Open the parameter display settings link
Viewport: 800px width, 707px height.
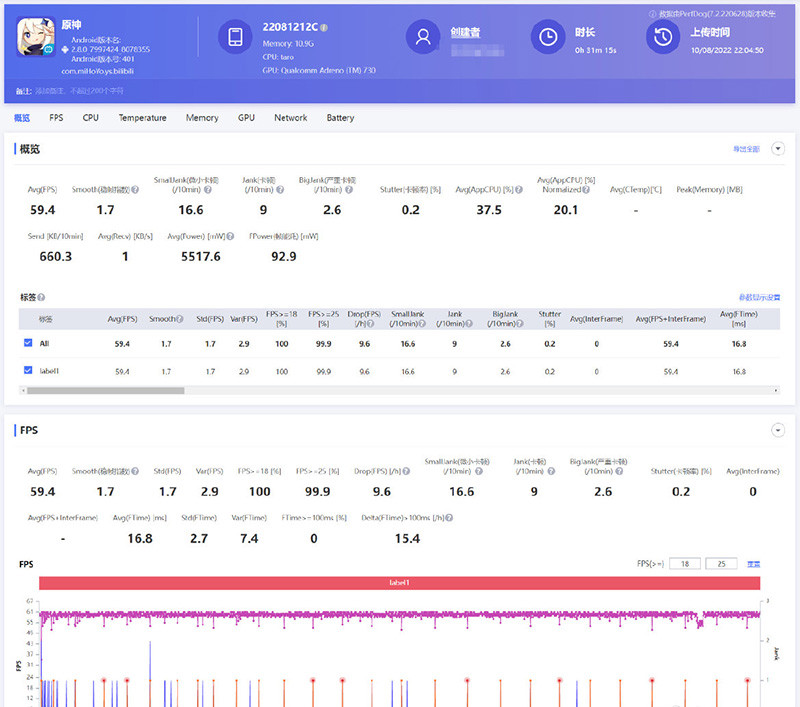758,297
